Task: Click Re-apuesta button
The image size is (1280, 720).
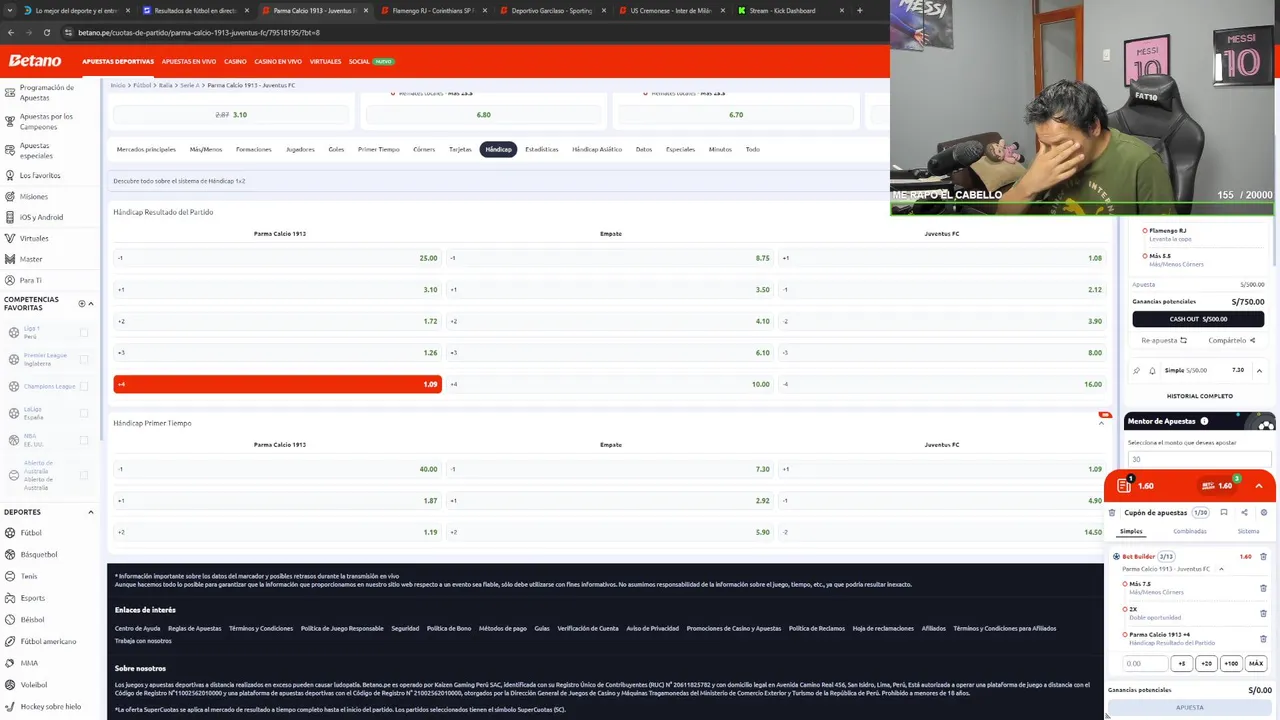Action: 1164,340
